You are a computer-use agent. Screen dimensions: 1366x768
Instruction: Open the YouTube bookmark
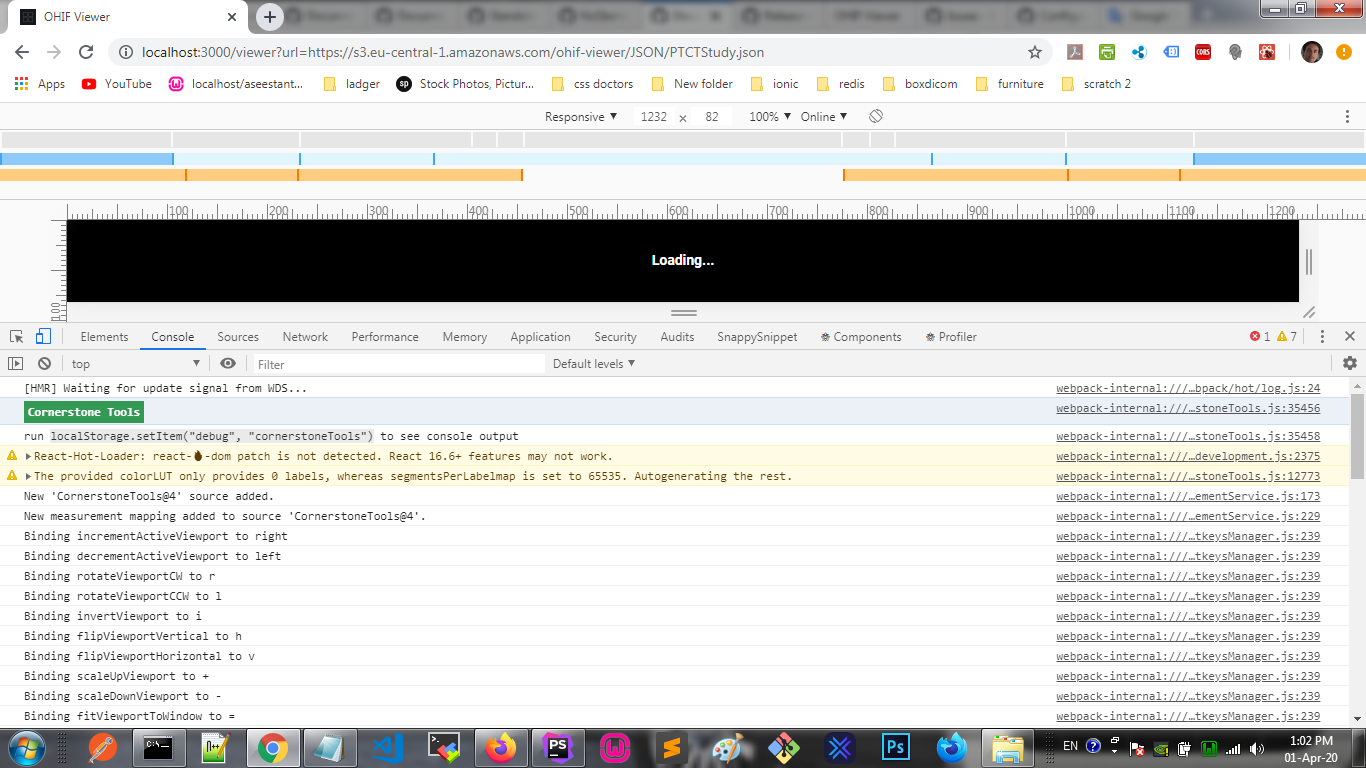[x=116, y=84]
